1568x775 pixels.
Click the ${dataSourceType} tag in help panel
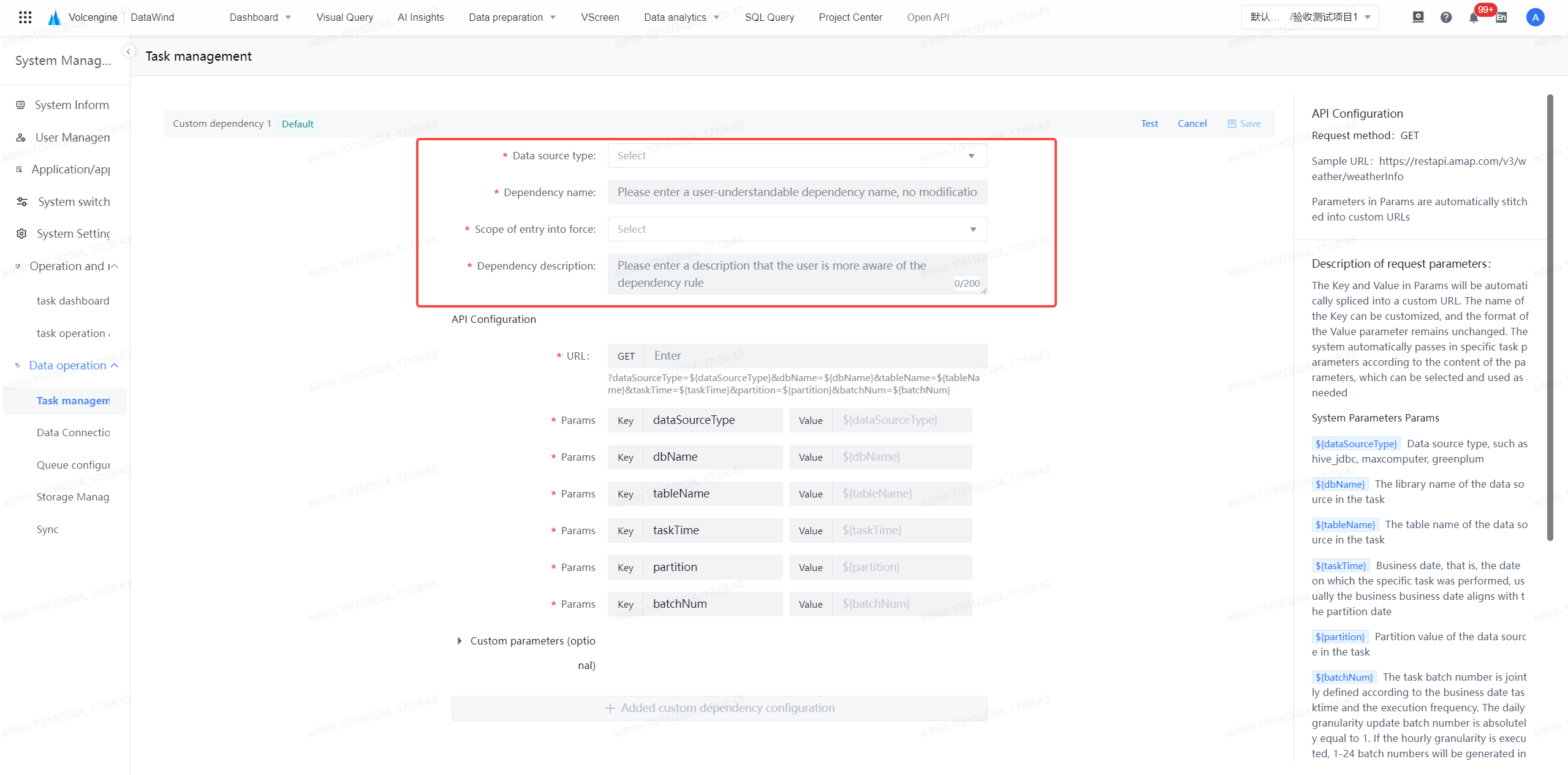click(1356, 444)
